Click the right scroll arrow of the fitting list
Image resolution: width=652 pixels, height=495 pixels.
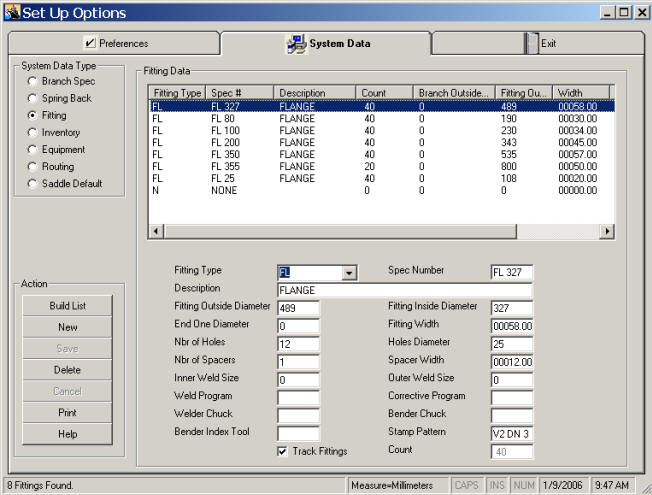[607, 231]
